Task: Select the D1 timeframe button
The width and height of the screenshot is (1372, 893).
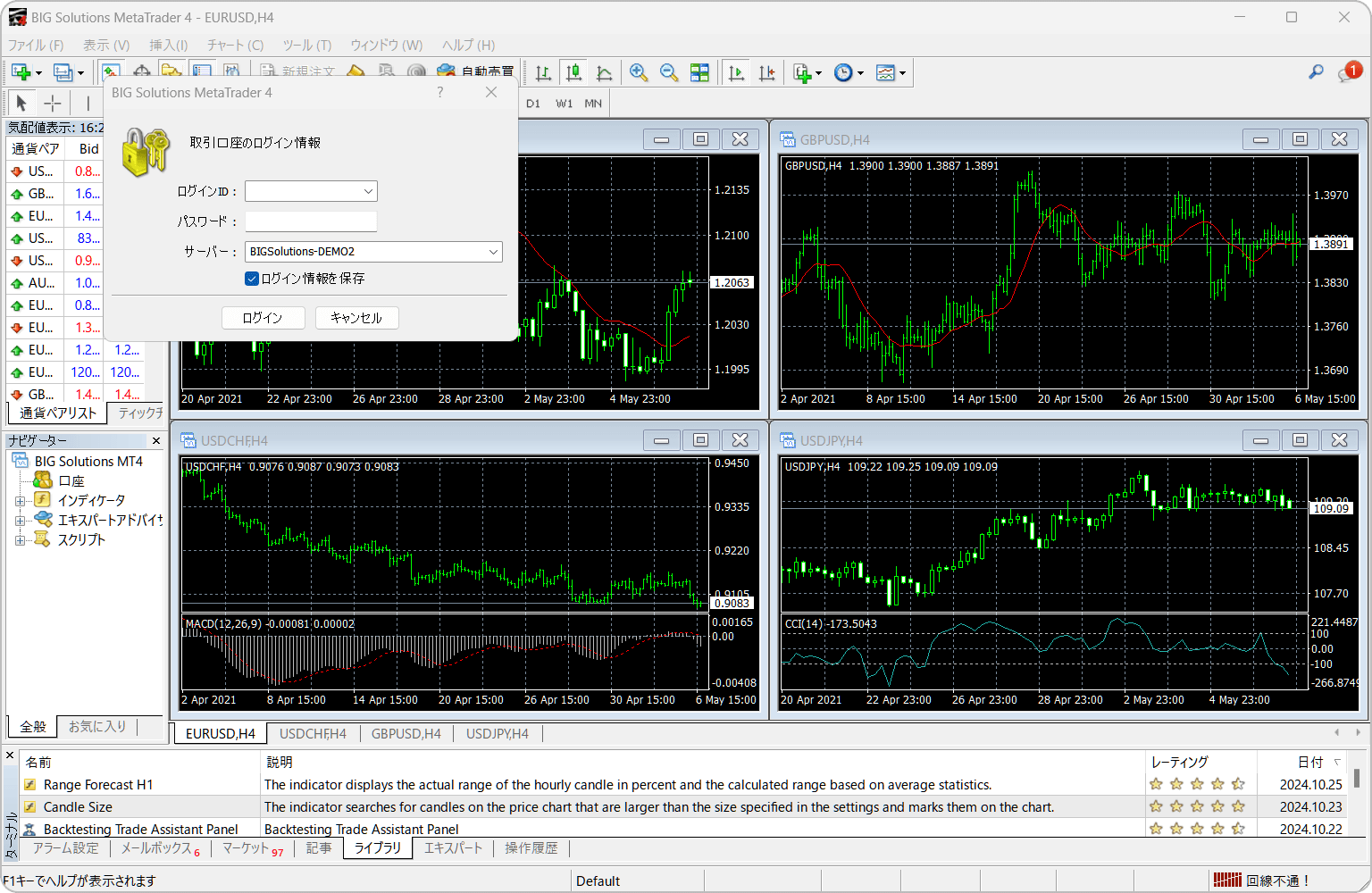Action: (x=533, y=104)
